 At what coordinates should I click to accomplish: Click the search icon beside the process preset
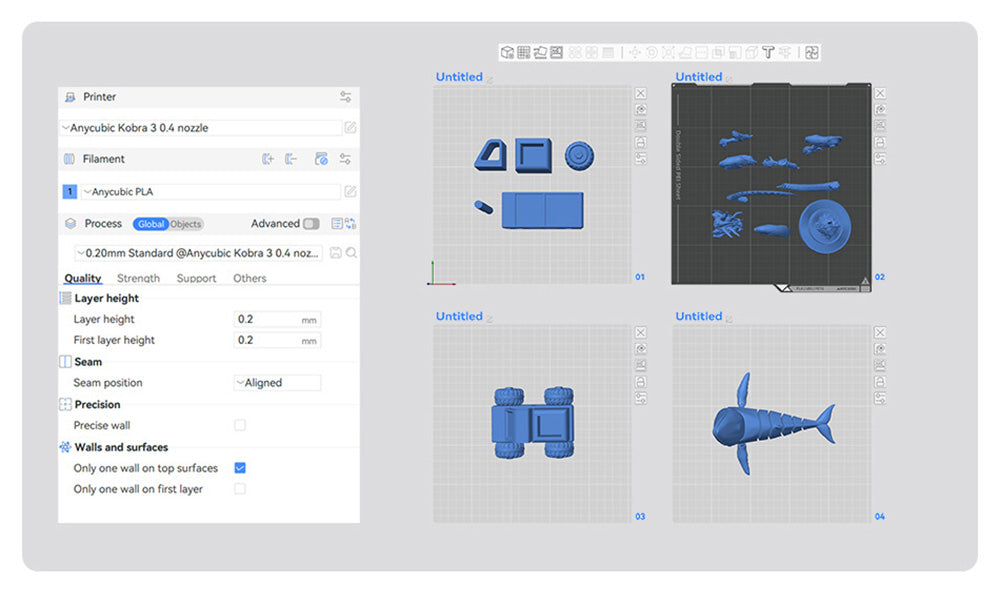pyautogui.click(x=352, y=254)
